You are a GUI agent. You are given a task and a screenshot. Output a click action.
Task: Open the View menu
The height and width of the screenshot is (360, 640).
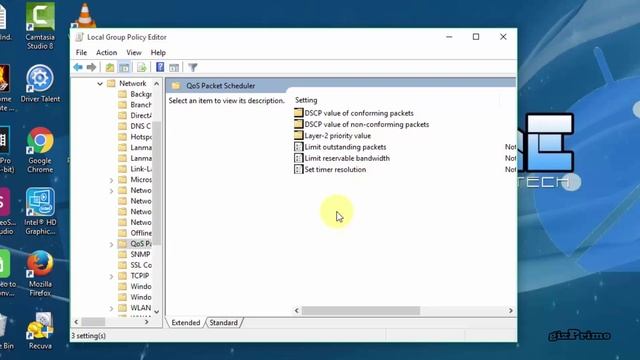click(x=133, y=53)
